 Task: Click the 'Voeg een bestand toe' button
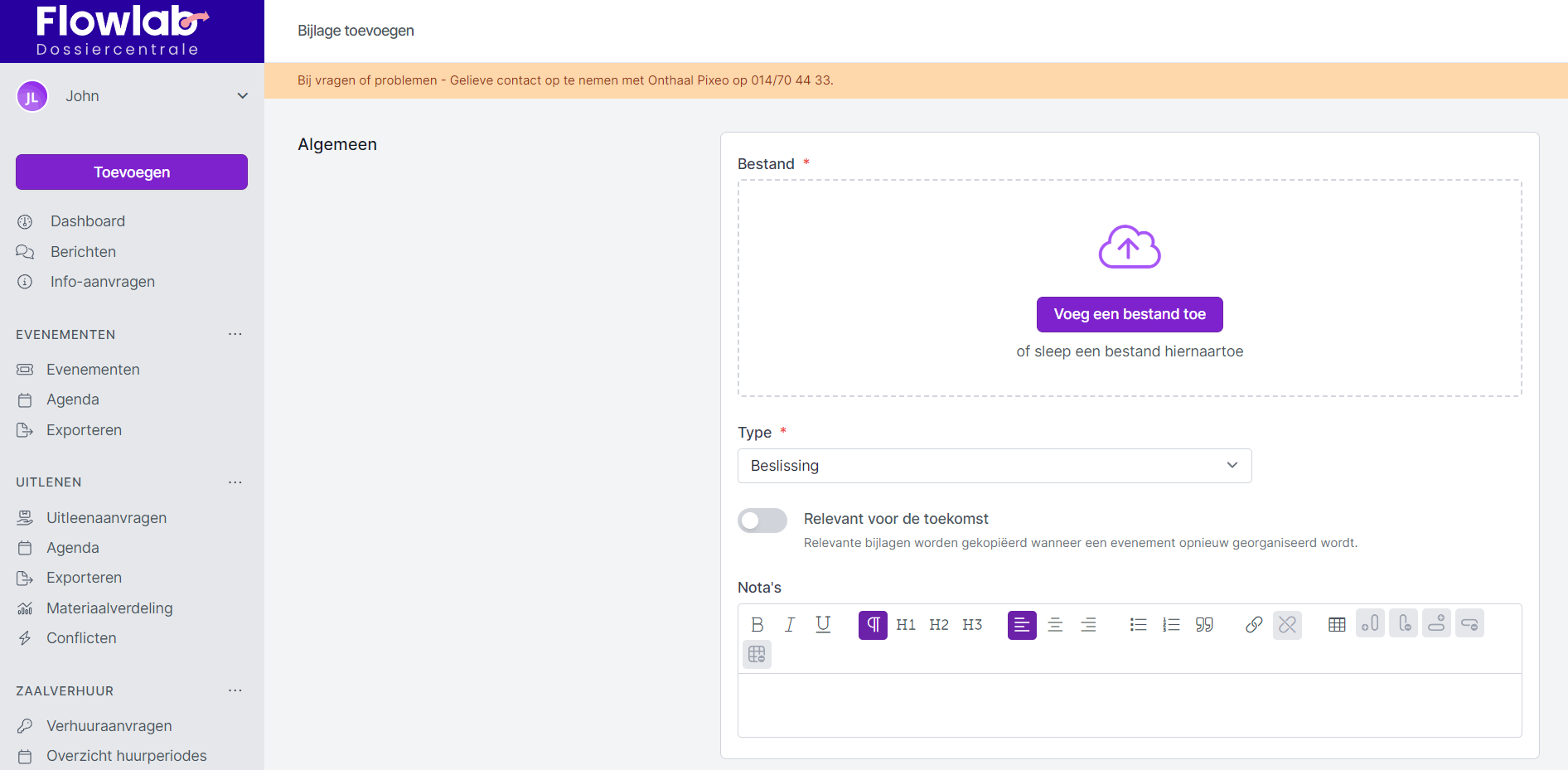(x=1129, y=314)
